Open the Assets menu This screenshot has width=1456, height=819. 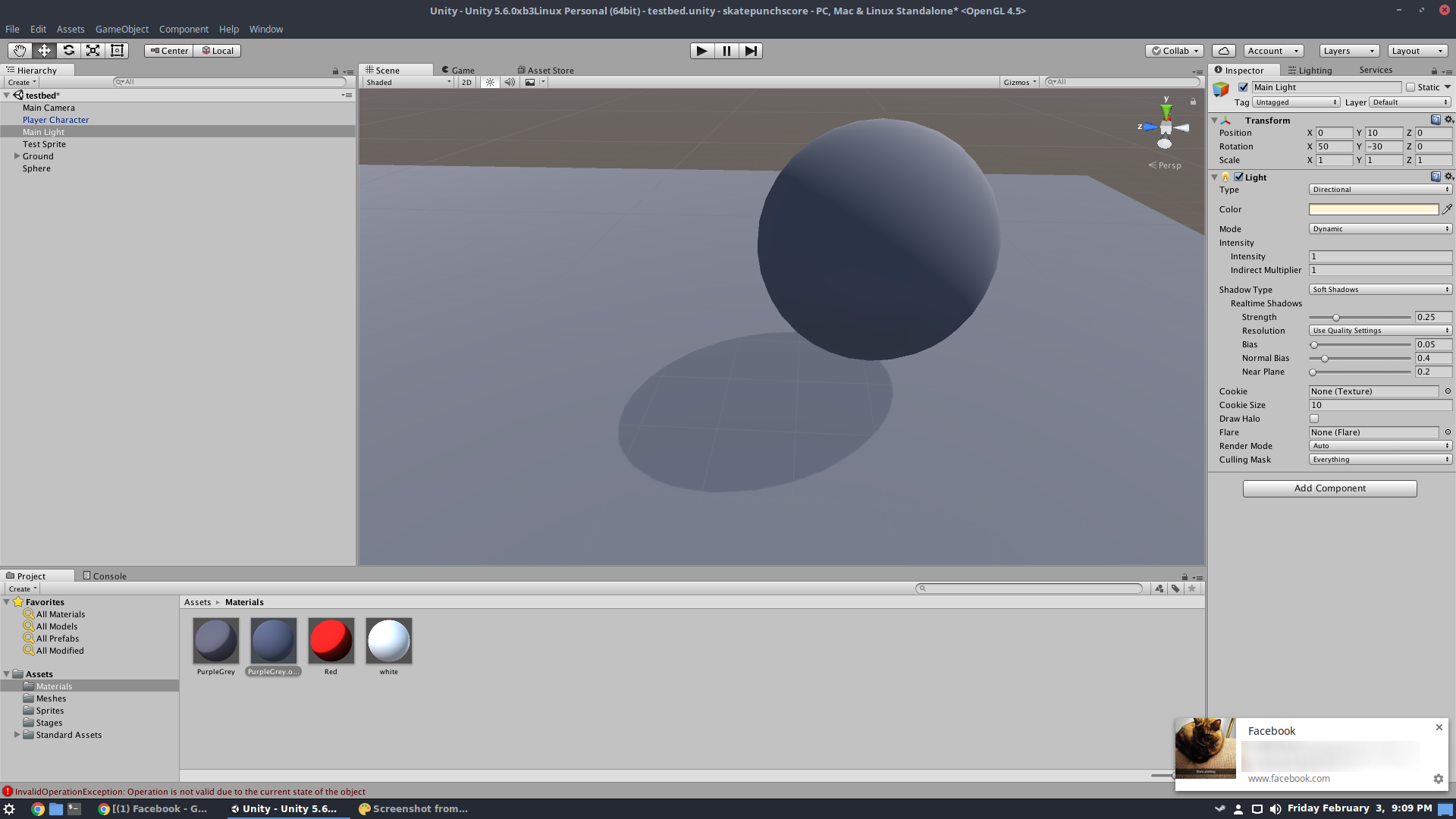pos(71,29)
